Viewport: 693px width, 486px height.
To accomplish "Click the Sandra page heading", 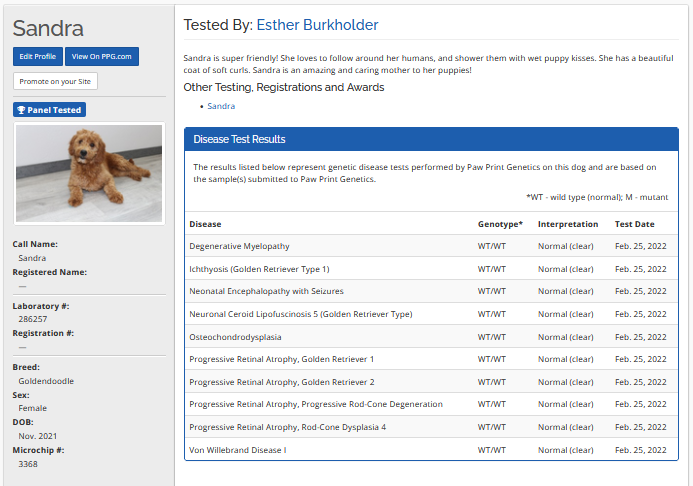I will pyautogui.click(x=48, y=28).
